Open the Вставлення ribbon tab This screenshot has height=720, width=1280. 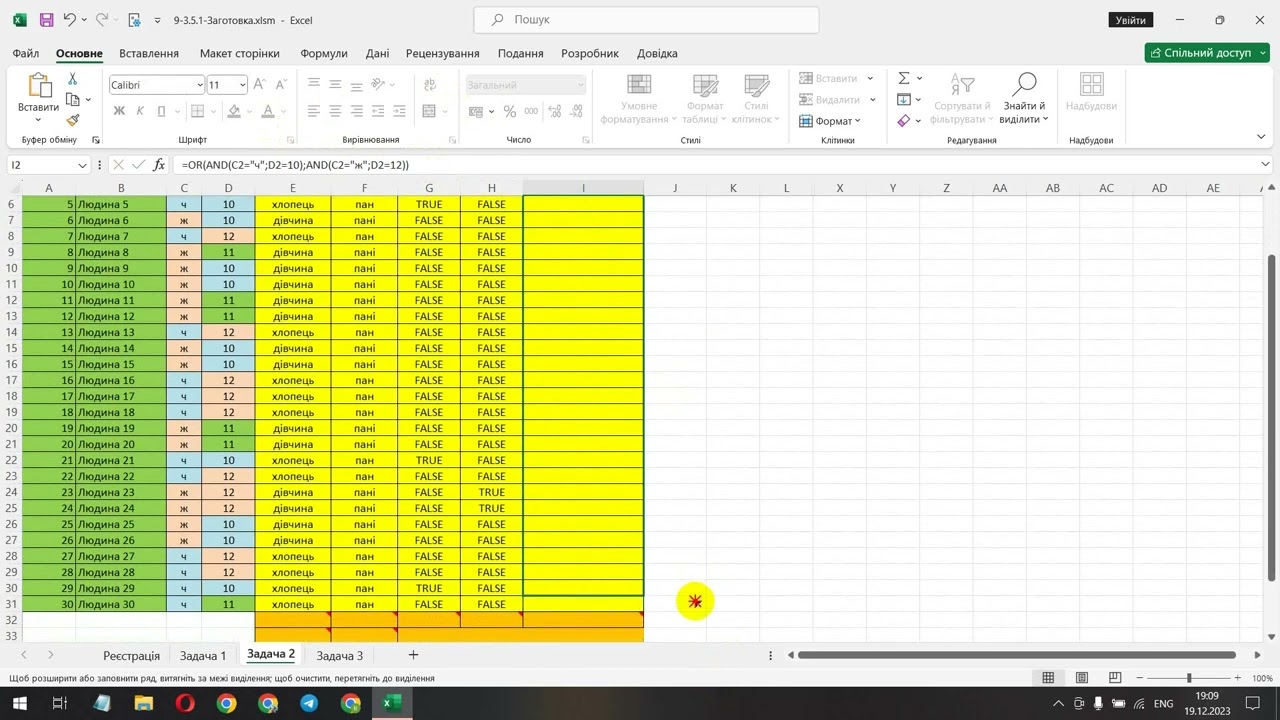pyautogui.click(x=149, y=53)
